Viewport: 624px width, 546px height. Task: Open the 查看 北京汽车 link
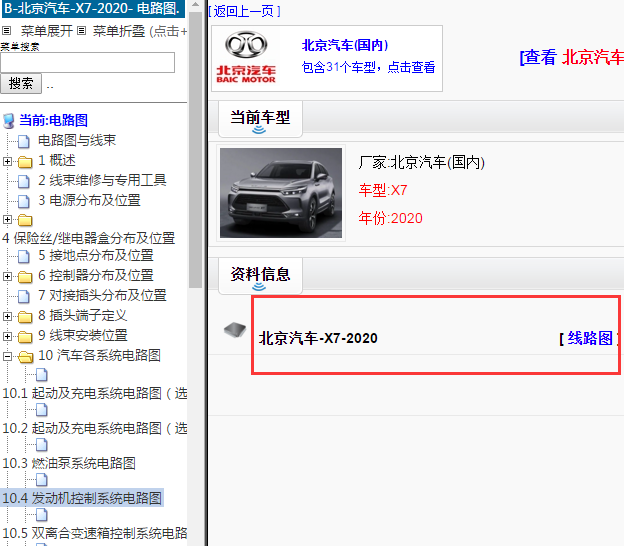[571, 57]
